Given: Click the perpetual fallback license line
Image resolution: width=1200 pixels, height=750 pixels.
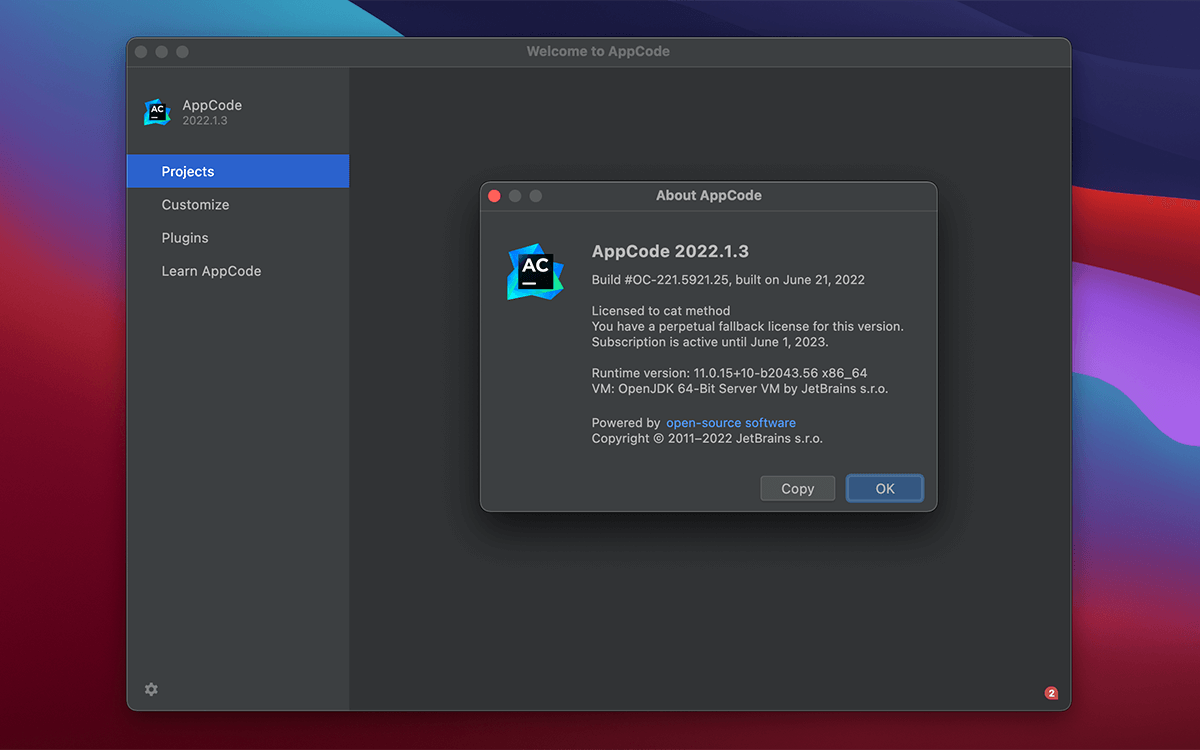Looking at the screenshot, I should [747, 326].
